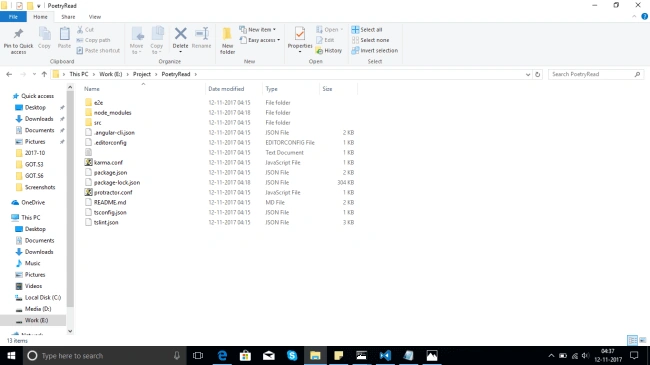This screenshot has height=365, width=650.
Task: Open recent locations dropdown arrow
Action: coord(34,74)
